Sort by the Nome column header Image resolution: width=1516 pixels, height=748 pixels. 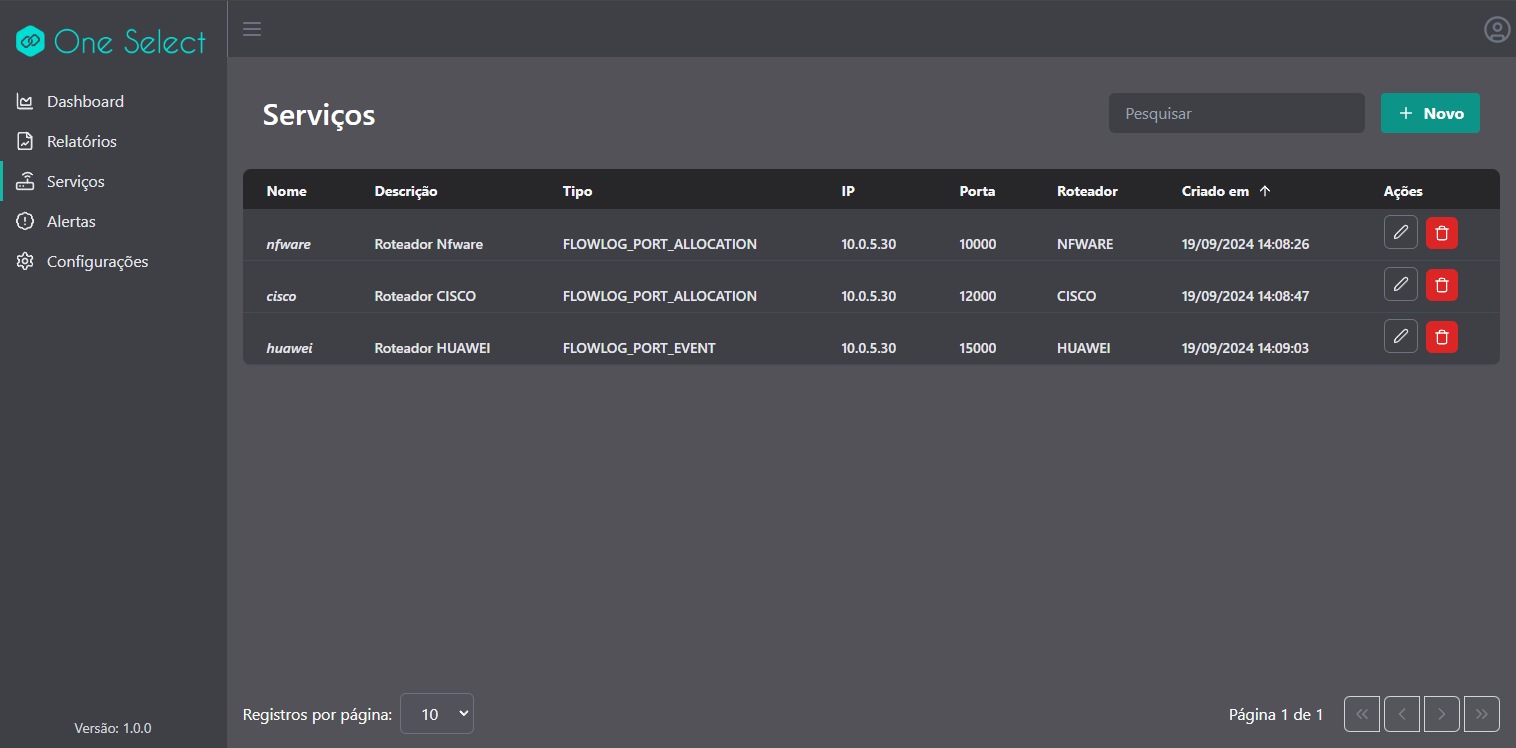coord(287,191)
